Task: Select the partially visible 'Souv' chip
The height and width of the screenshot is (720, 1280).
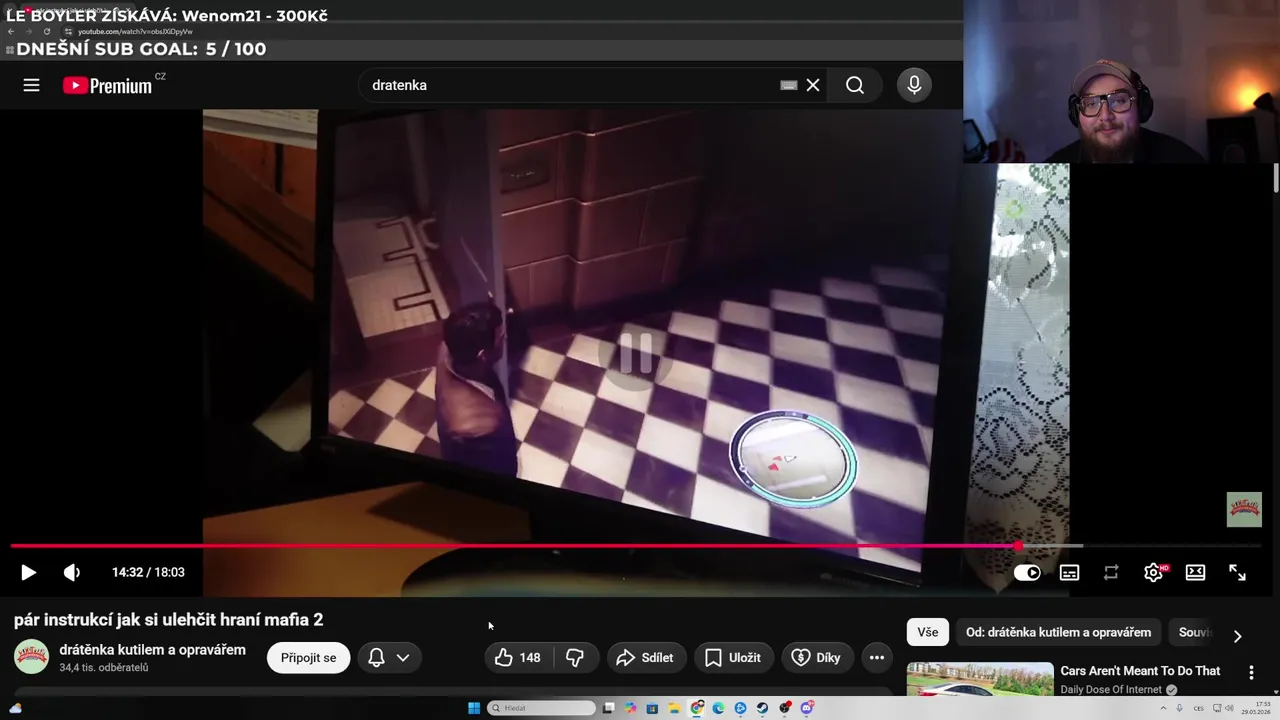Action: 1194,632
